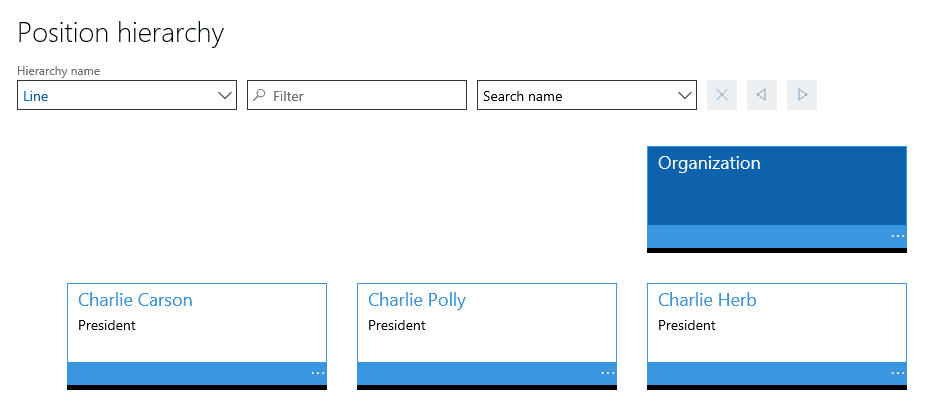Click the X clear search button
The height and width of the screenshot is (420, 934).
coord(722,95)
